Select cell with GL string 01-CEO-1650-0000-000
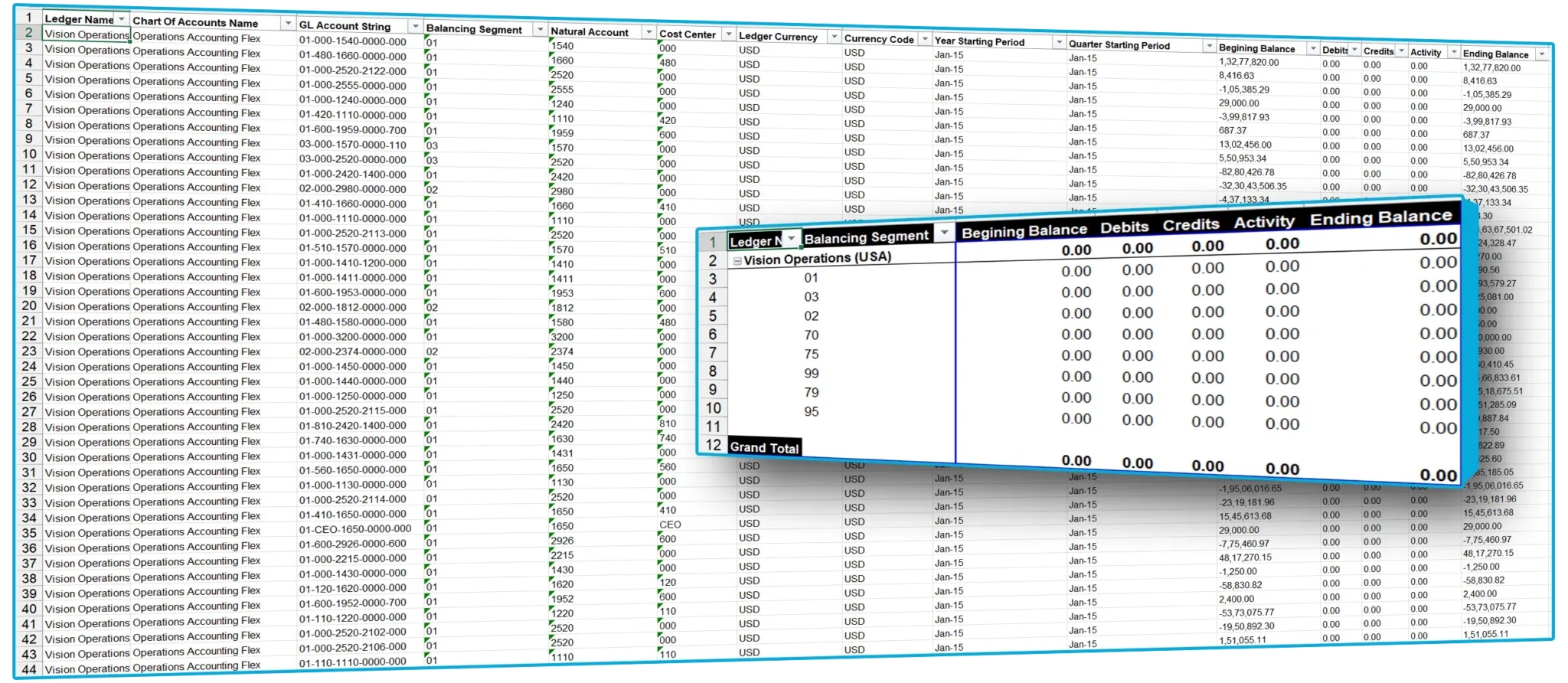The height and width of the screenshot is (683, 1568). pyautogui.click(x=354, y=529)
